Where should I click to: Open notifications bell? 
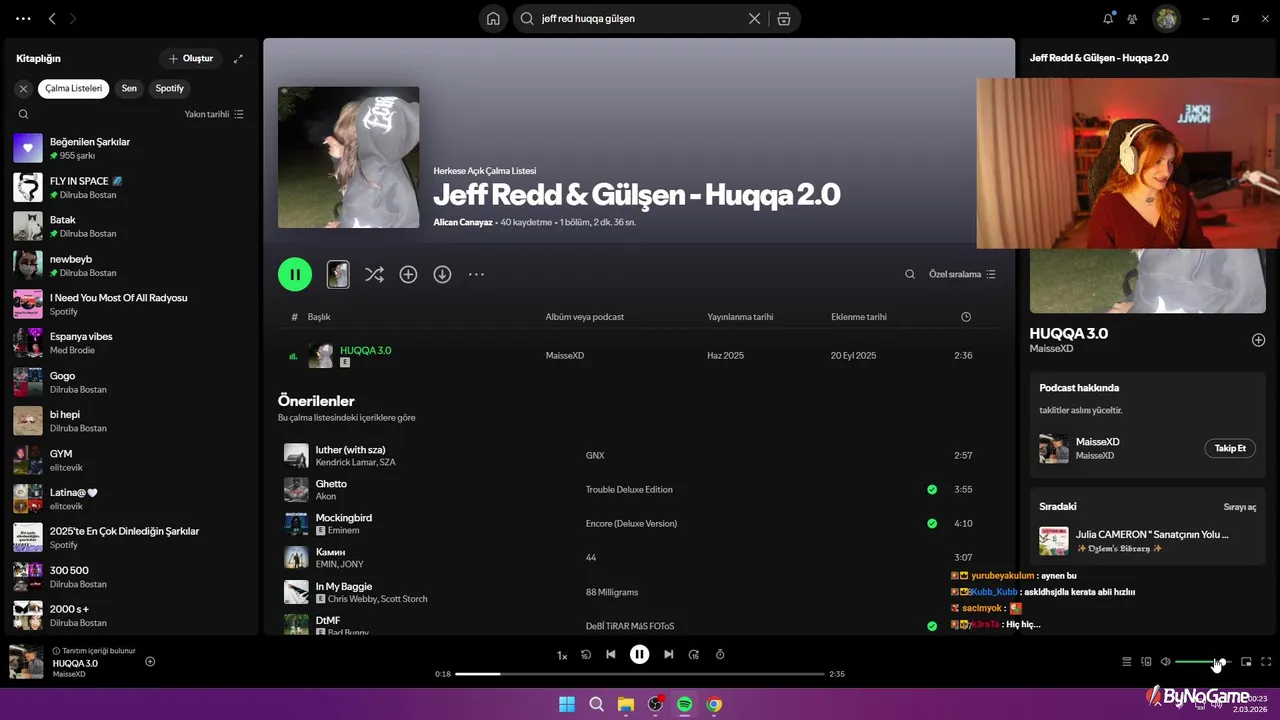coord(1108,18)
